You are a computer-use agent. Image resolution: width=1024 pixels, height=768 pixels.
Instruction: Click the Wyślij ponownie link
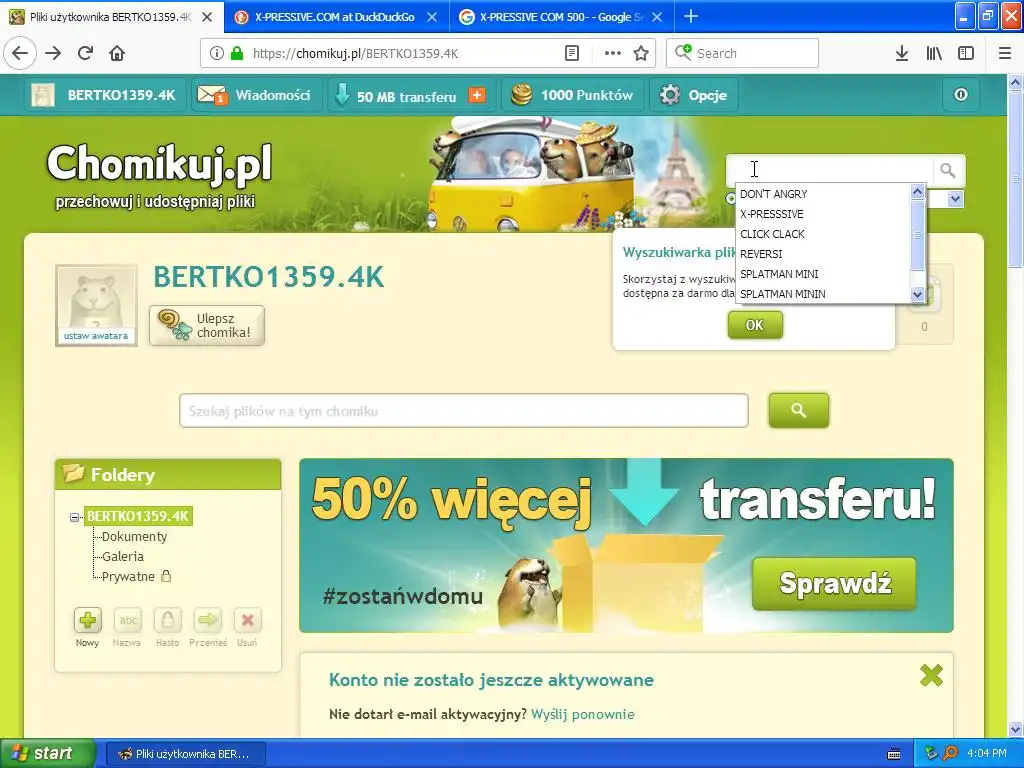pyautogui.click(x=583, y=714)
